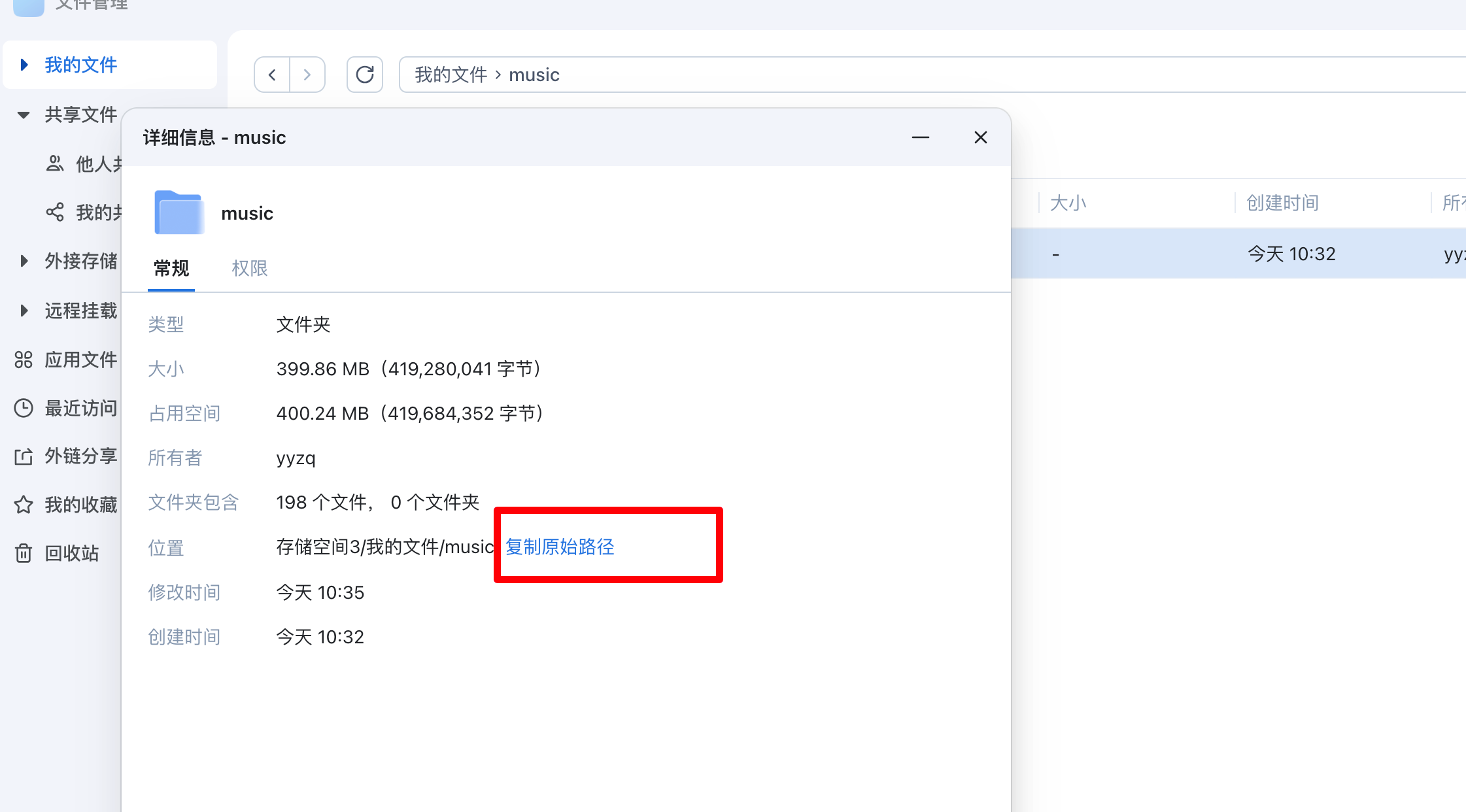Click music in the breadcrumb path
Screen dimensions: 1466x812
point(534,75)
